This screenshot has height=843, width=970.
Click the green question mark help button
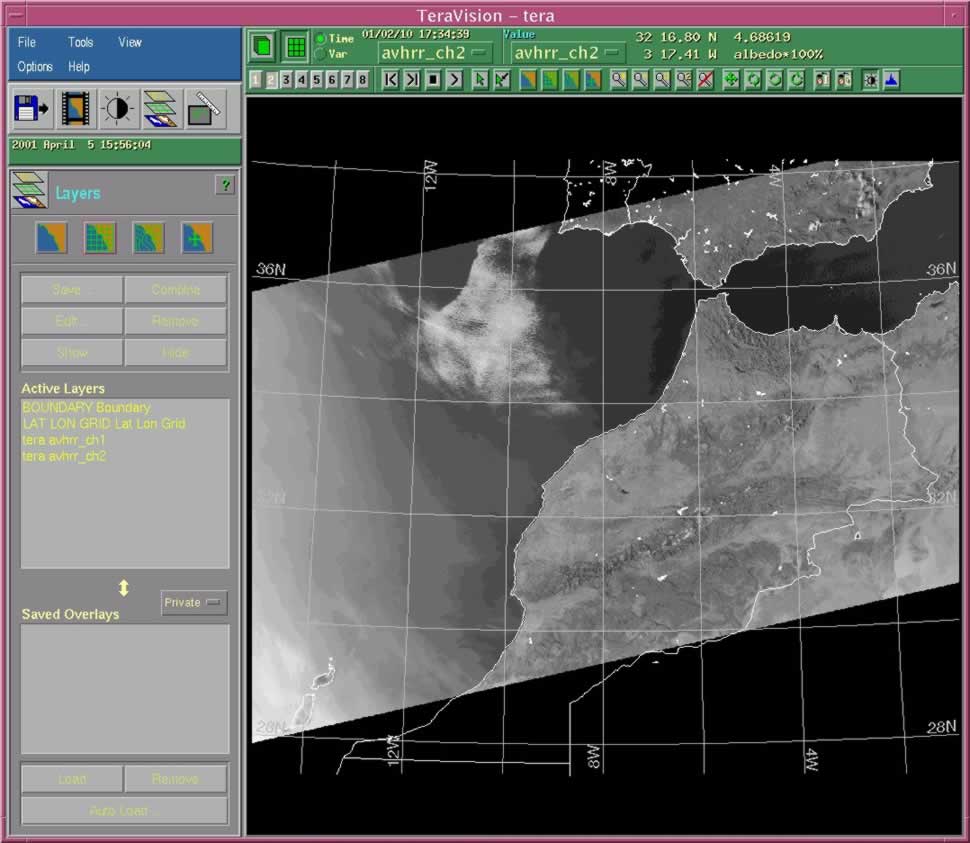click(225, 185)
